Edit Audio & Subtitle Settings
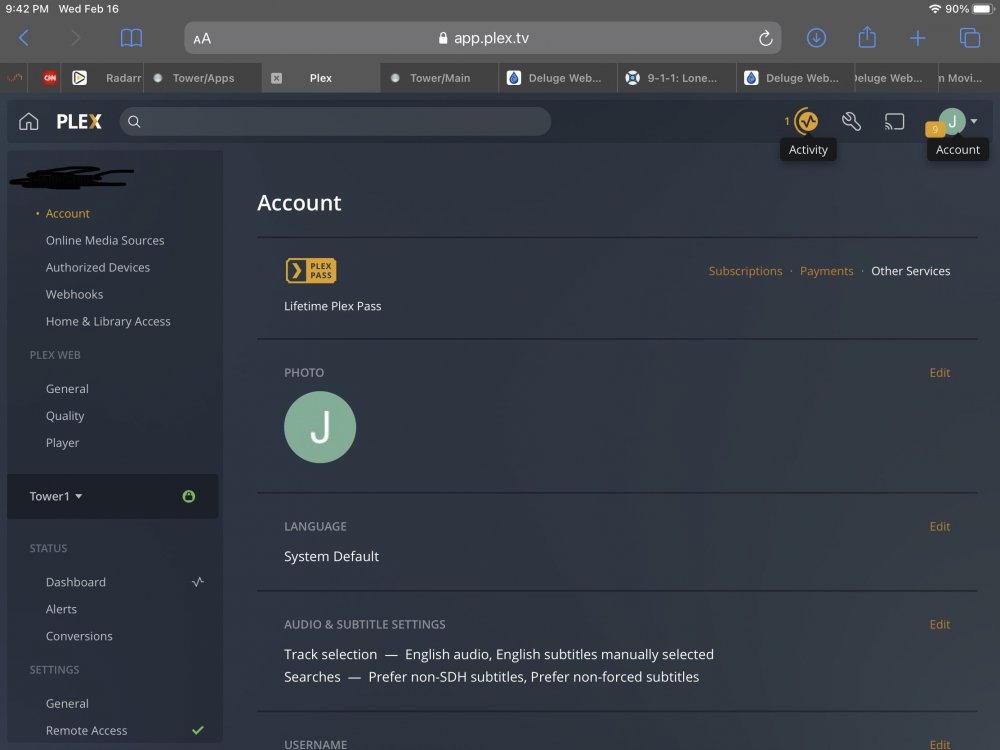 [x=939, y=624]
